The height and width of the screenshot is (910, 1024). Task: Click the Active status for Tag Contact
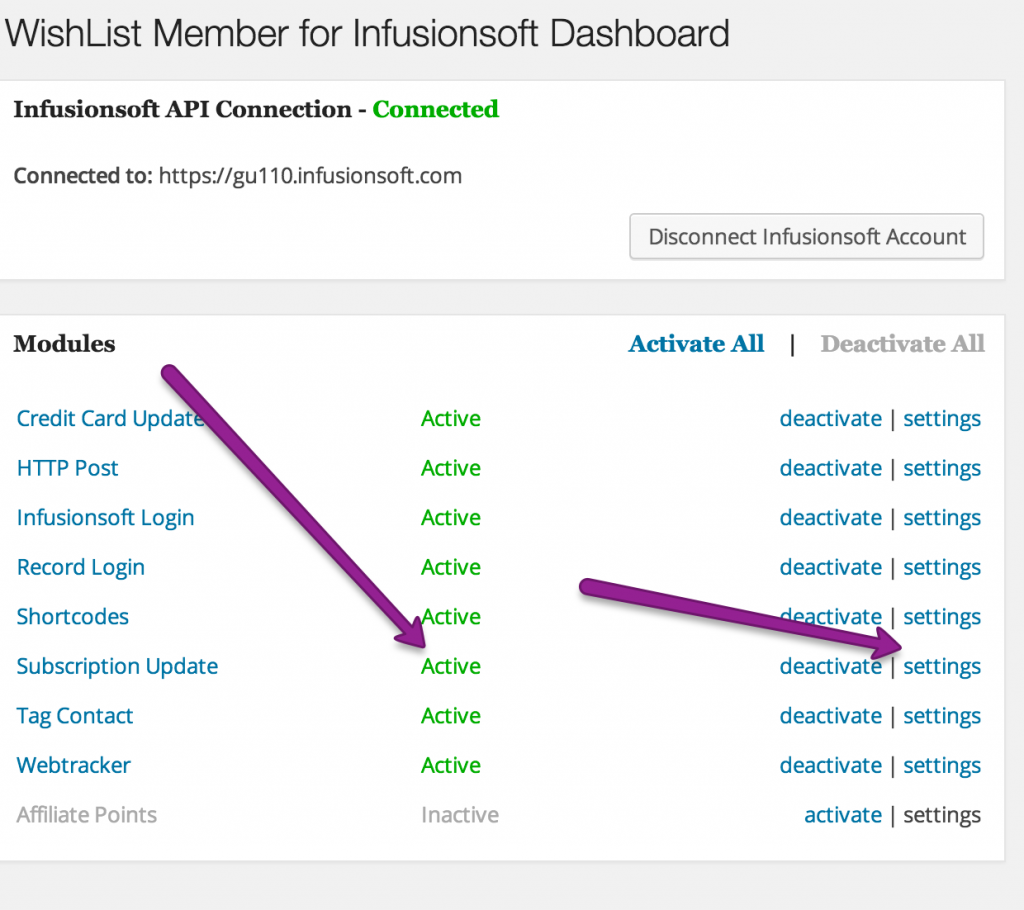pyautogui.click(x=451, y=716)
